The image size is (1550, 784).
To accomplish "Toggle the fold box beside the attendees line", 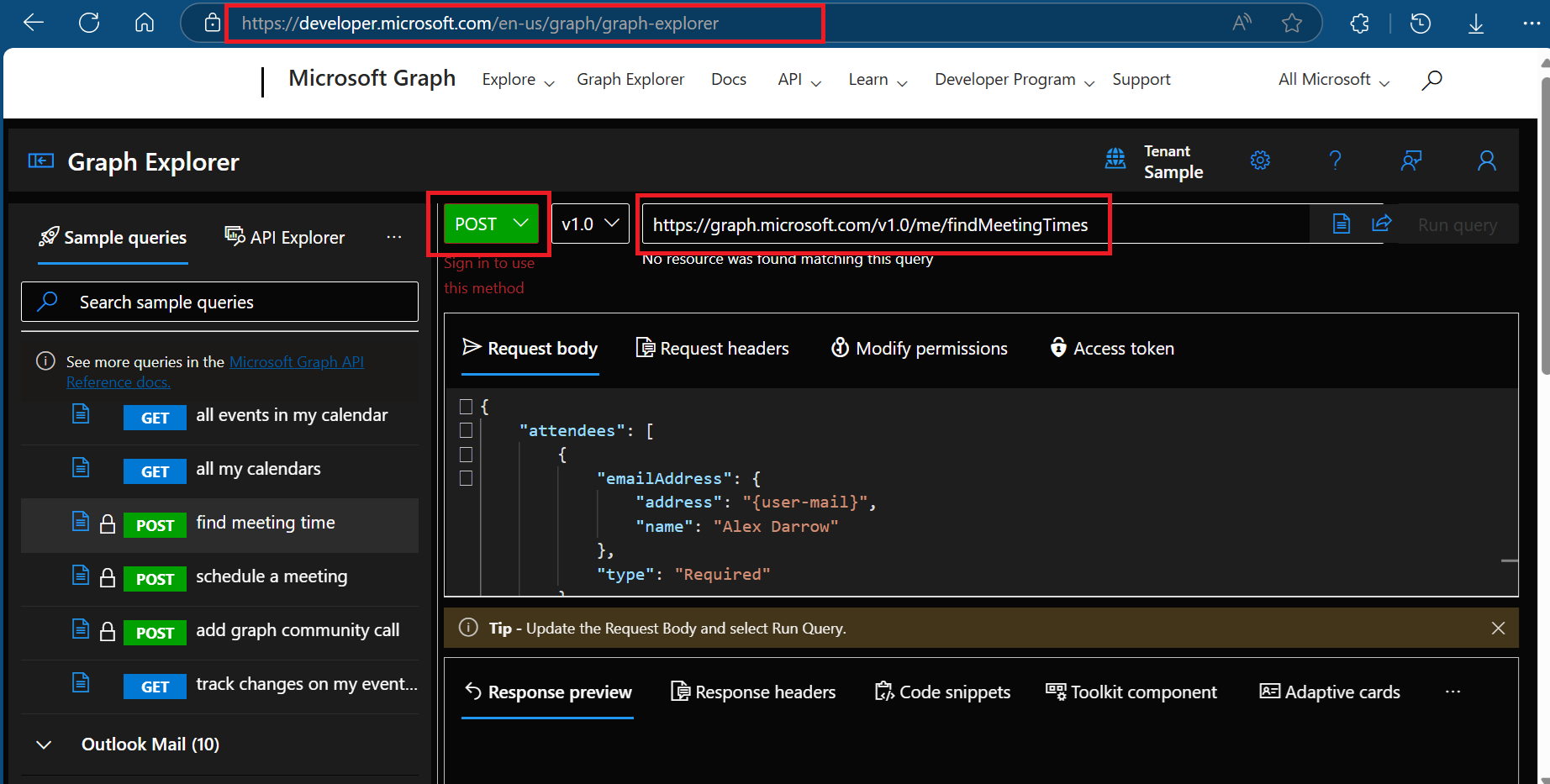I will tap(466, 430).
